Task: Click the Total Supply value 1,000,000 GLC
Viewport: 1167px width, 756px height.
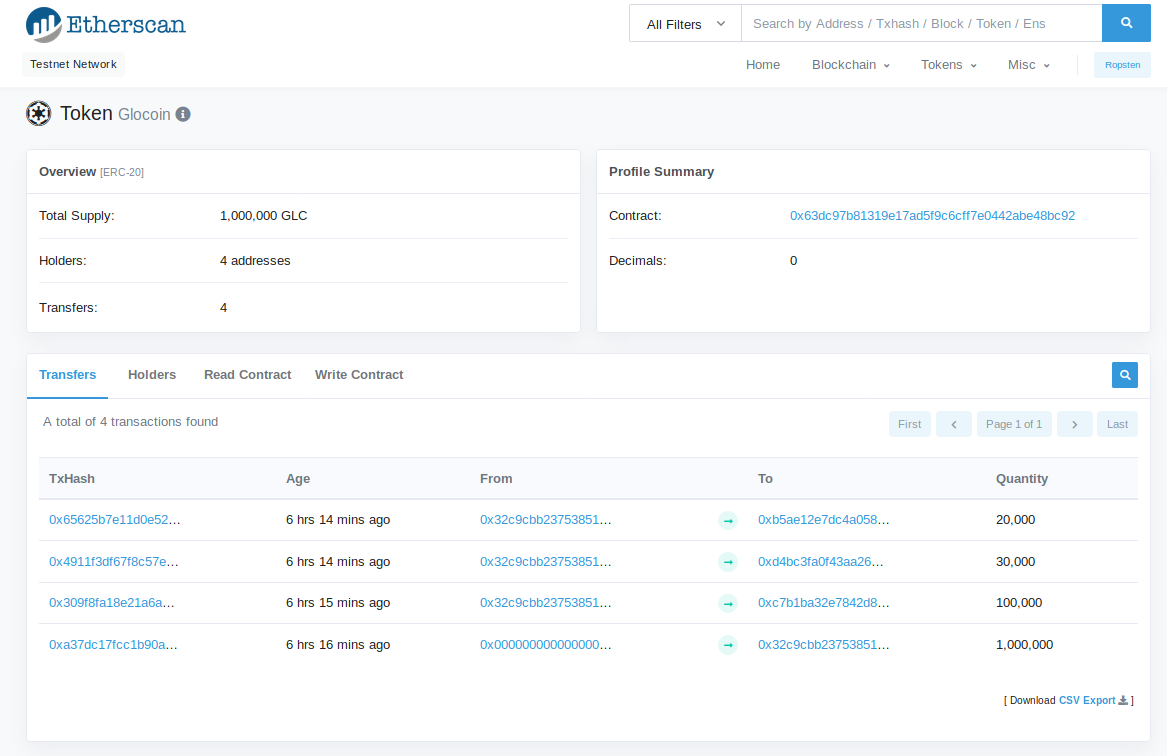Action: pos(263,216)
